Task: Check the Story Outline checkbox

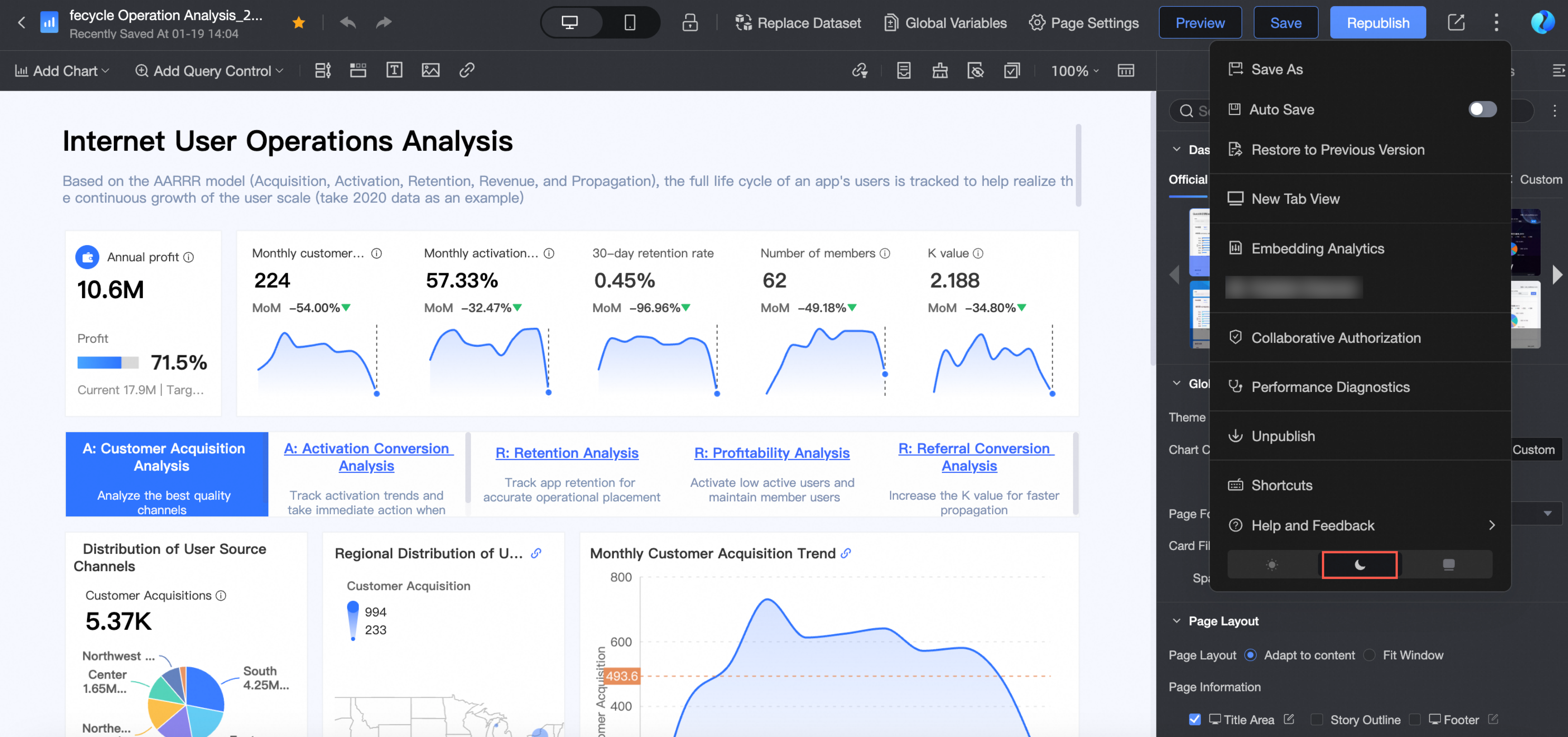Action: click(1317, 720)
